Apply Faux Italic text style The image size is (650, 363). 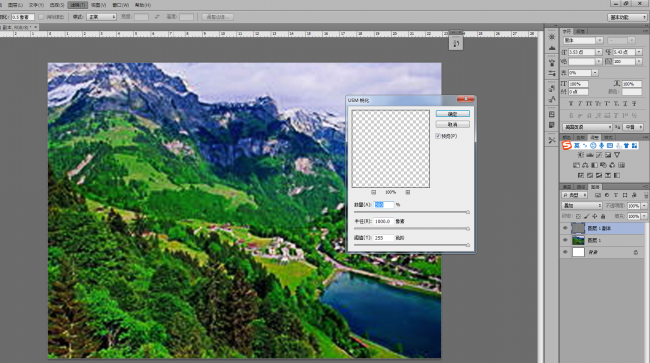tap(580, 104)
